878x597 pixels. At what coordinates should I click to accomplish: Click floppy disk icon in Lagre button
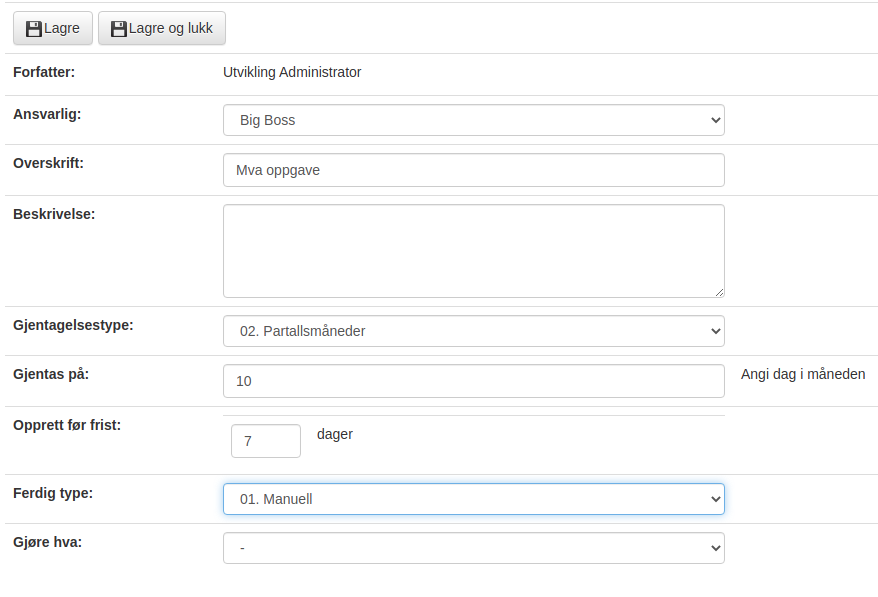coord(34,29)
